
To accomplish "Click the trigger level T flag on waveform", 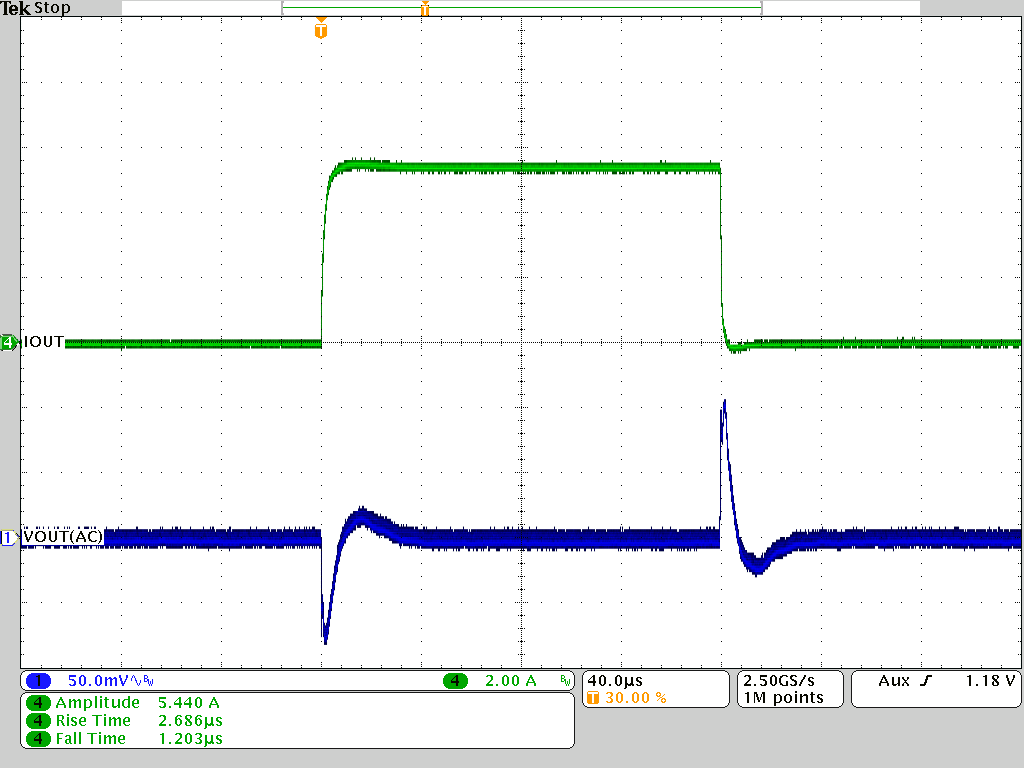I will click(424, 8).
